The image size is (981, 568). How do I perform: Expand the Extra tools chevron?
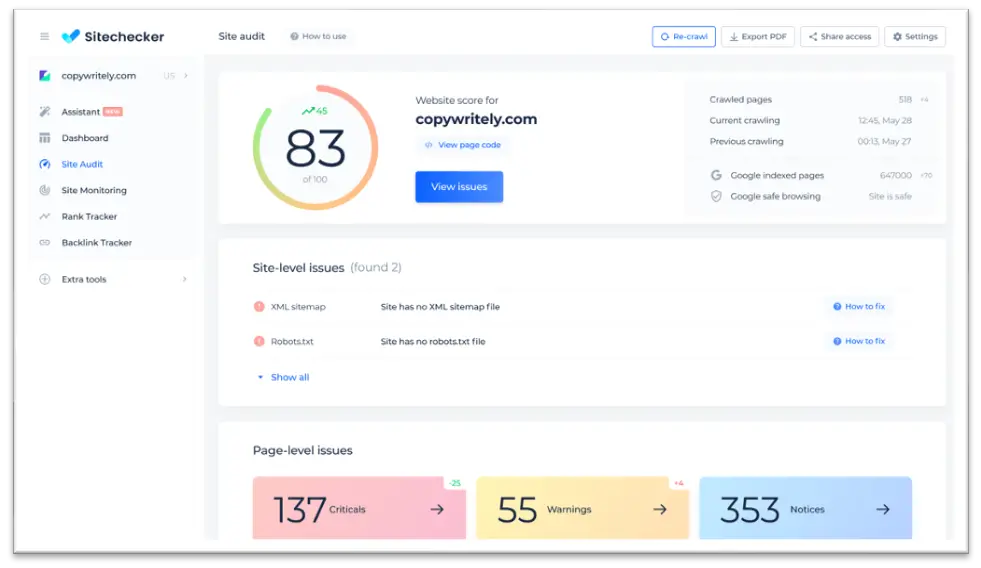(x=185, y=279)
